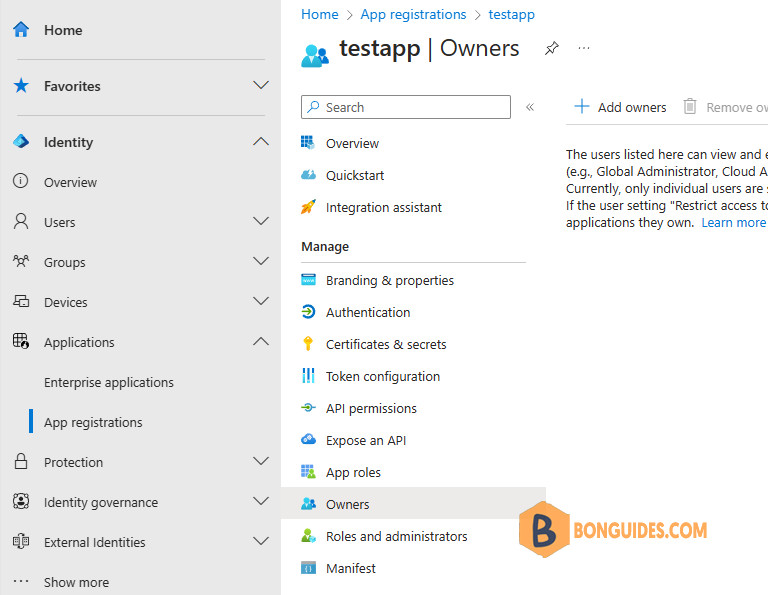The height and width of the screenshot is (595, 768).
Task: Click the Favorites star icon
Action: [21, 86]
